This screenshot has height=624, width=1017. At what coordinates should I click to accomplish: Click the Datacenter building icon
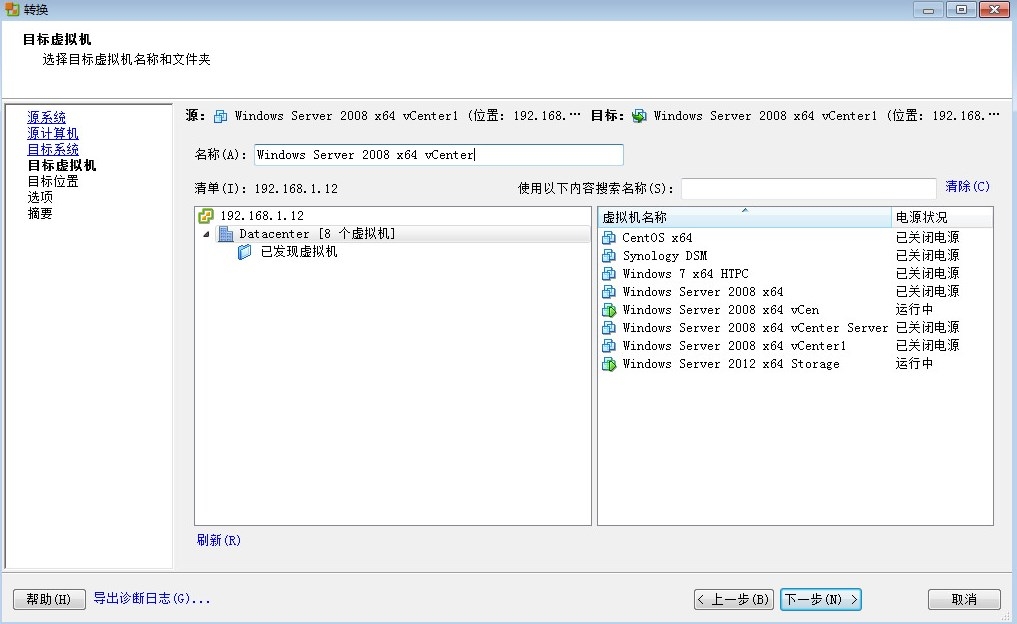(226, 234)
